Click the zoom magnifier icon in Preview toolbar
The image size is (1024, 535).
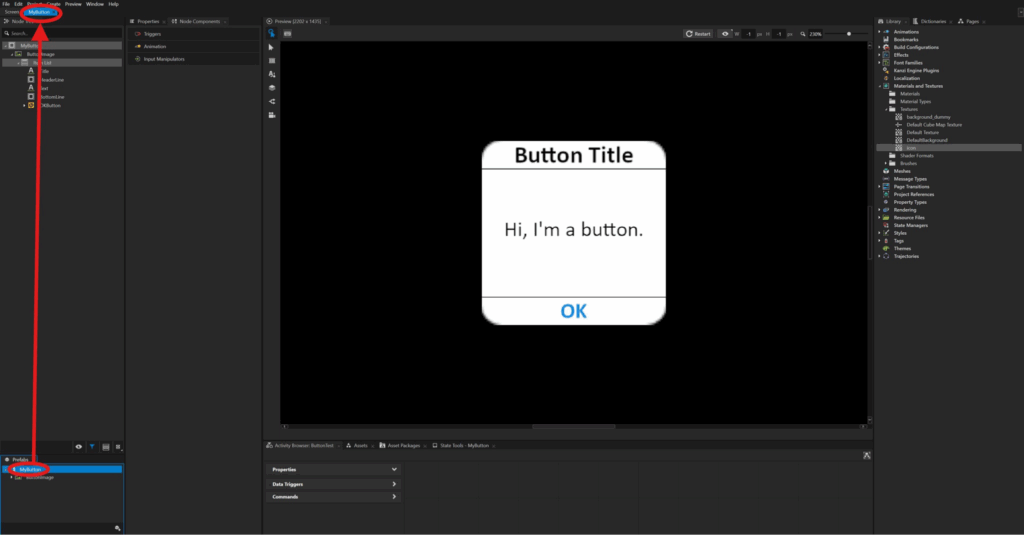[803, 34]
